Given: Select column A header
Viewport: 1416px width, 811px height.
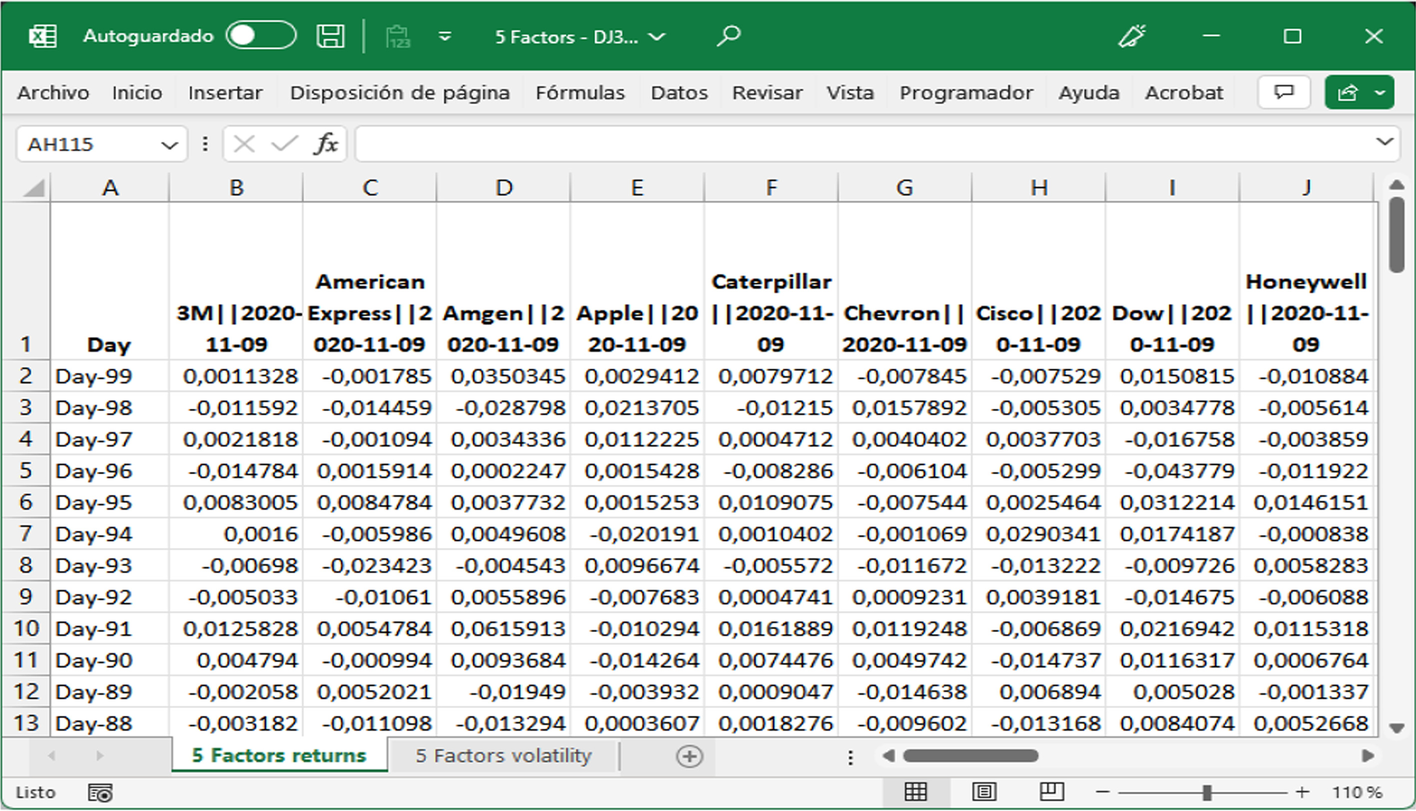Looking at the screenshot, I should pyautogui.click(x=110, y=187).
